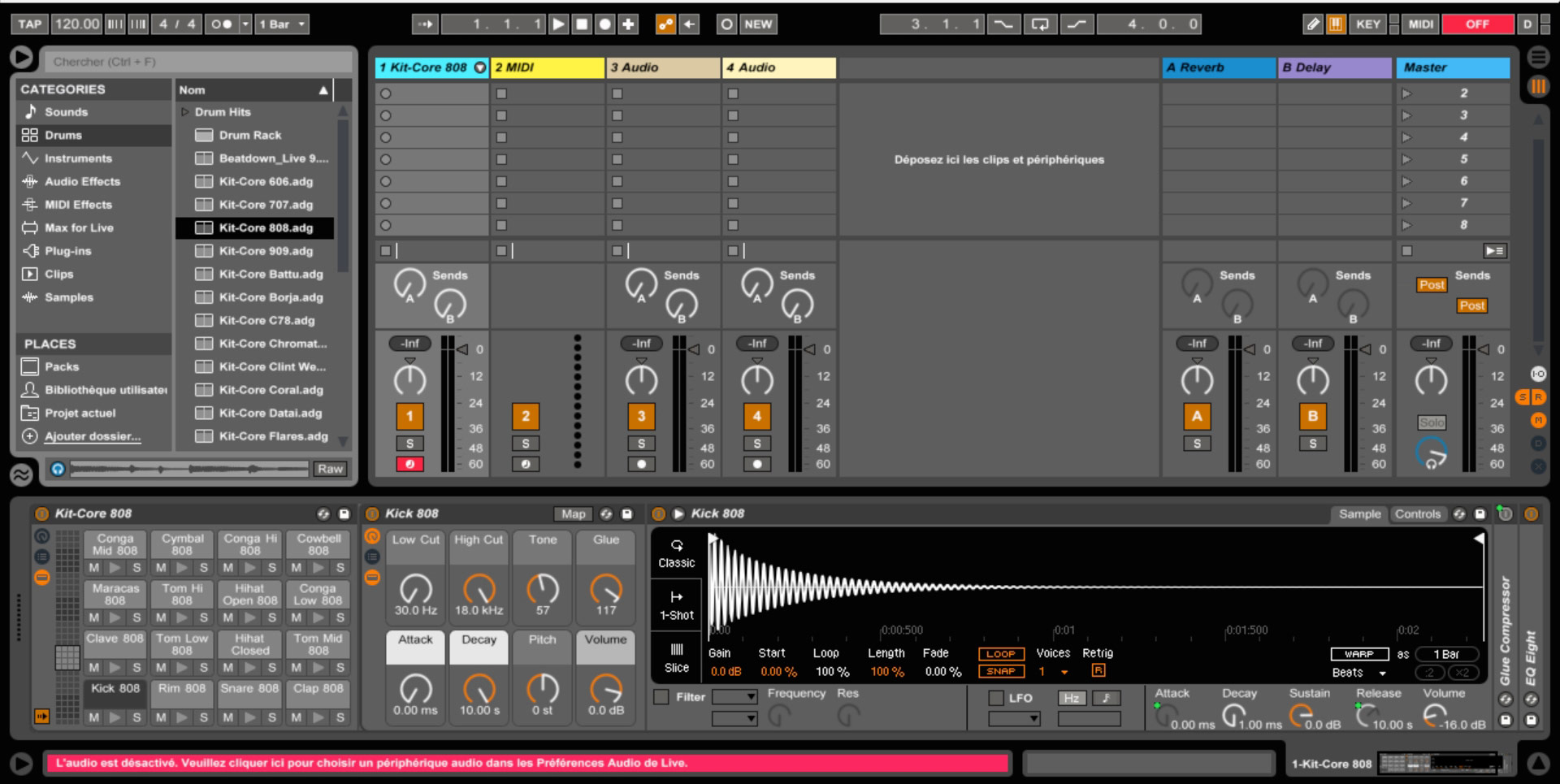
Task: Toggle Groove Pool wave icon
Action: click(21, 474)
